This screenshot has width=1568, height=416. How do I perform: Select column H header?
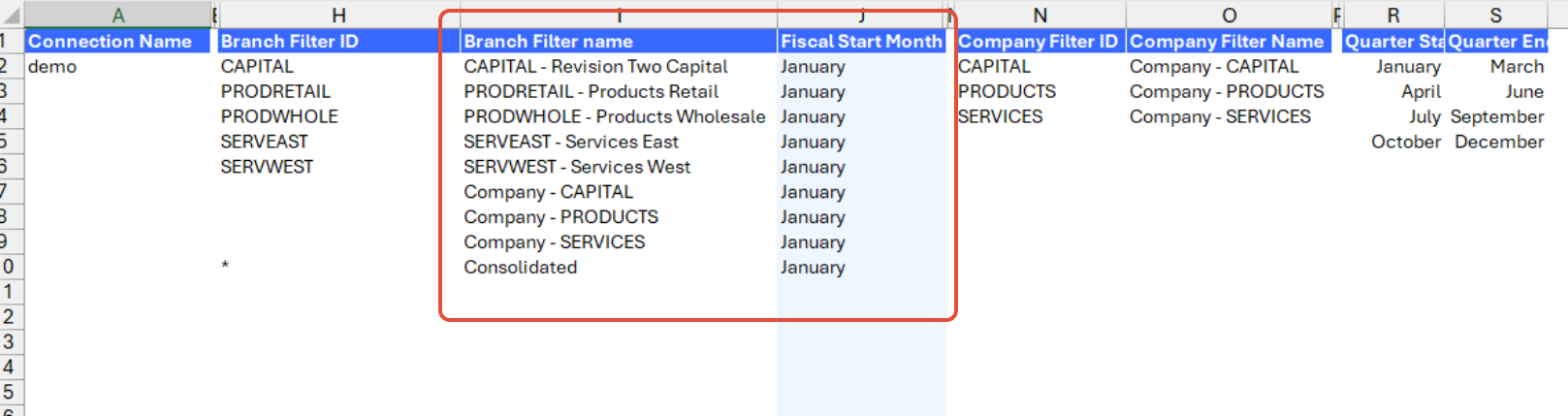pyautogui.click(x=338, y=16)
